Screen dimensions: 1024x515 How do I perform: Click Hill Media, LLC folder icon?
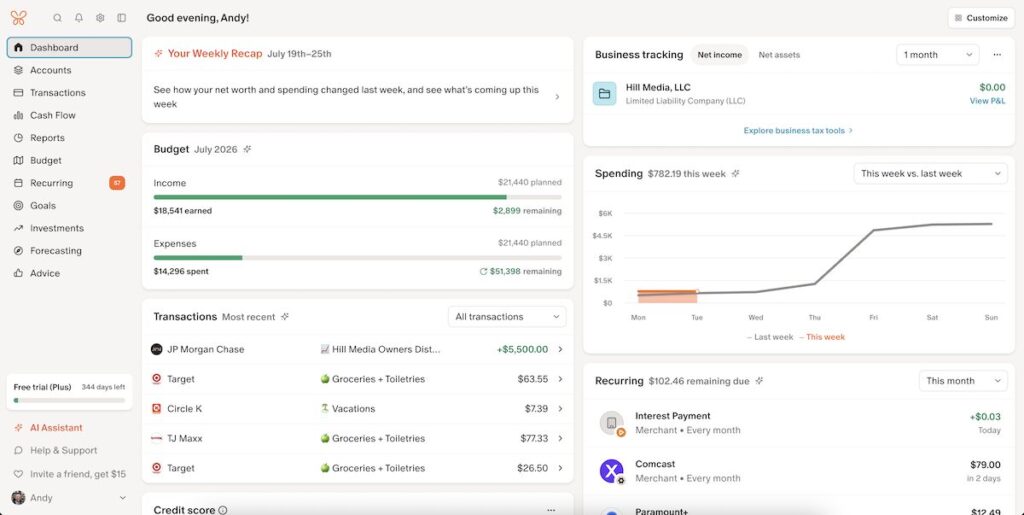605,94
